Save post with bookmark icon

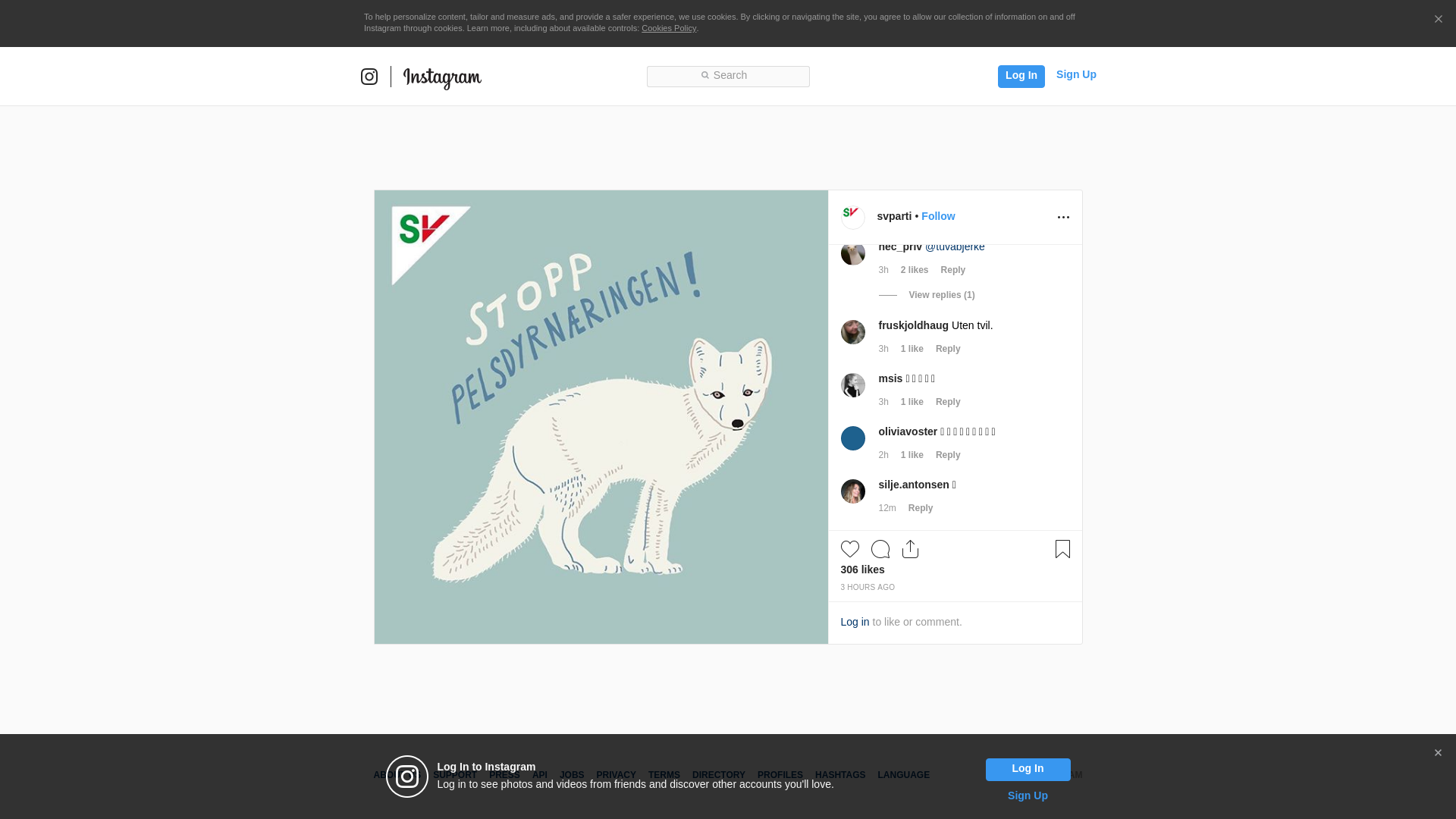(1062, 549)
